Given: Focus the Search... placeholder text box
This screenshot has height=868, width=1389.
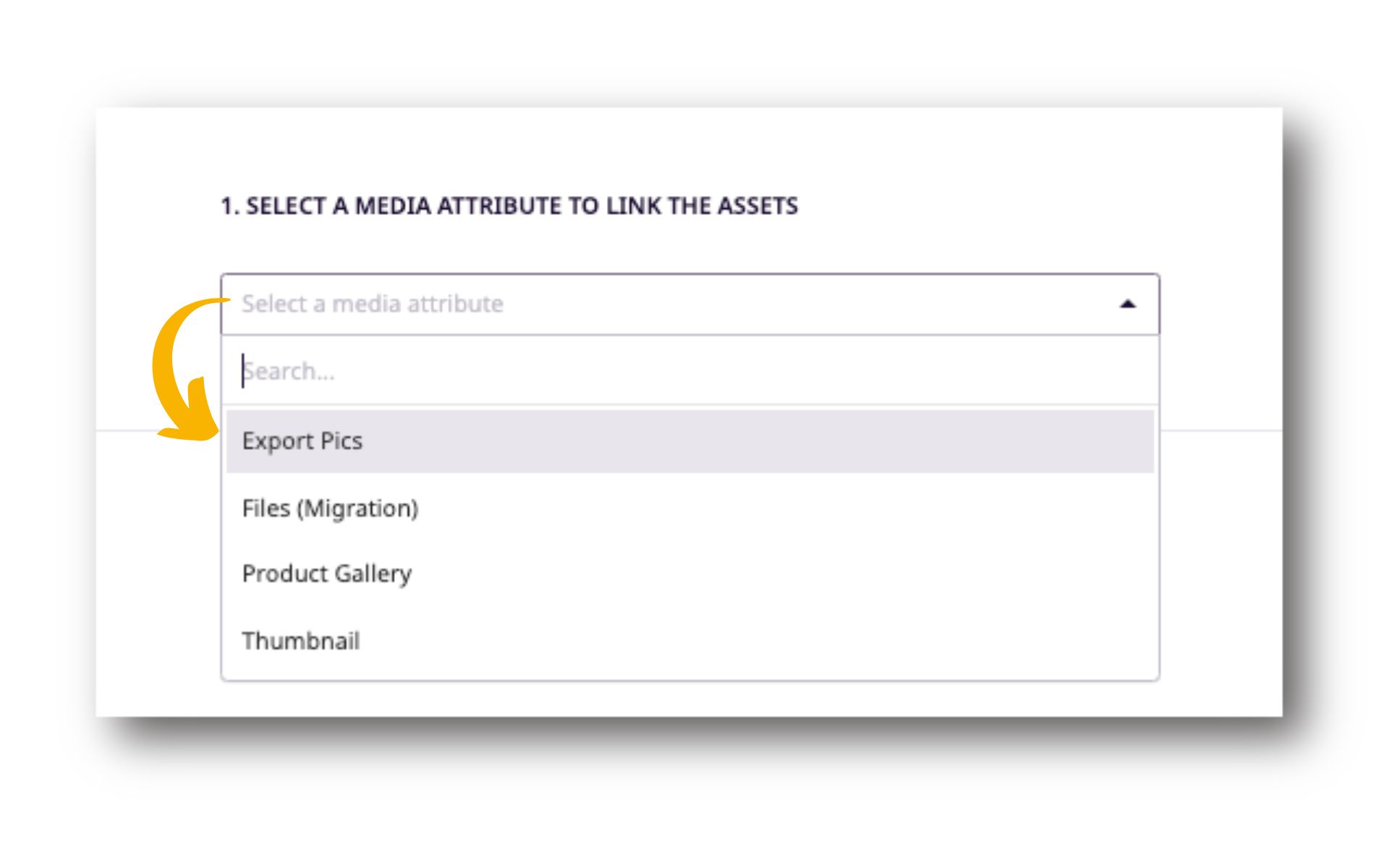Looking at the screenshot, I should (x=289, y=371).
